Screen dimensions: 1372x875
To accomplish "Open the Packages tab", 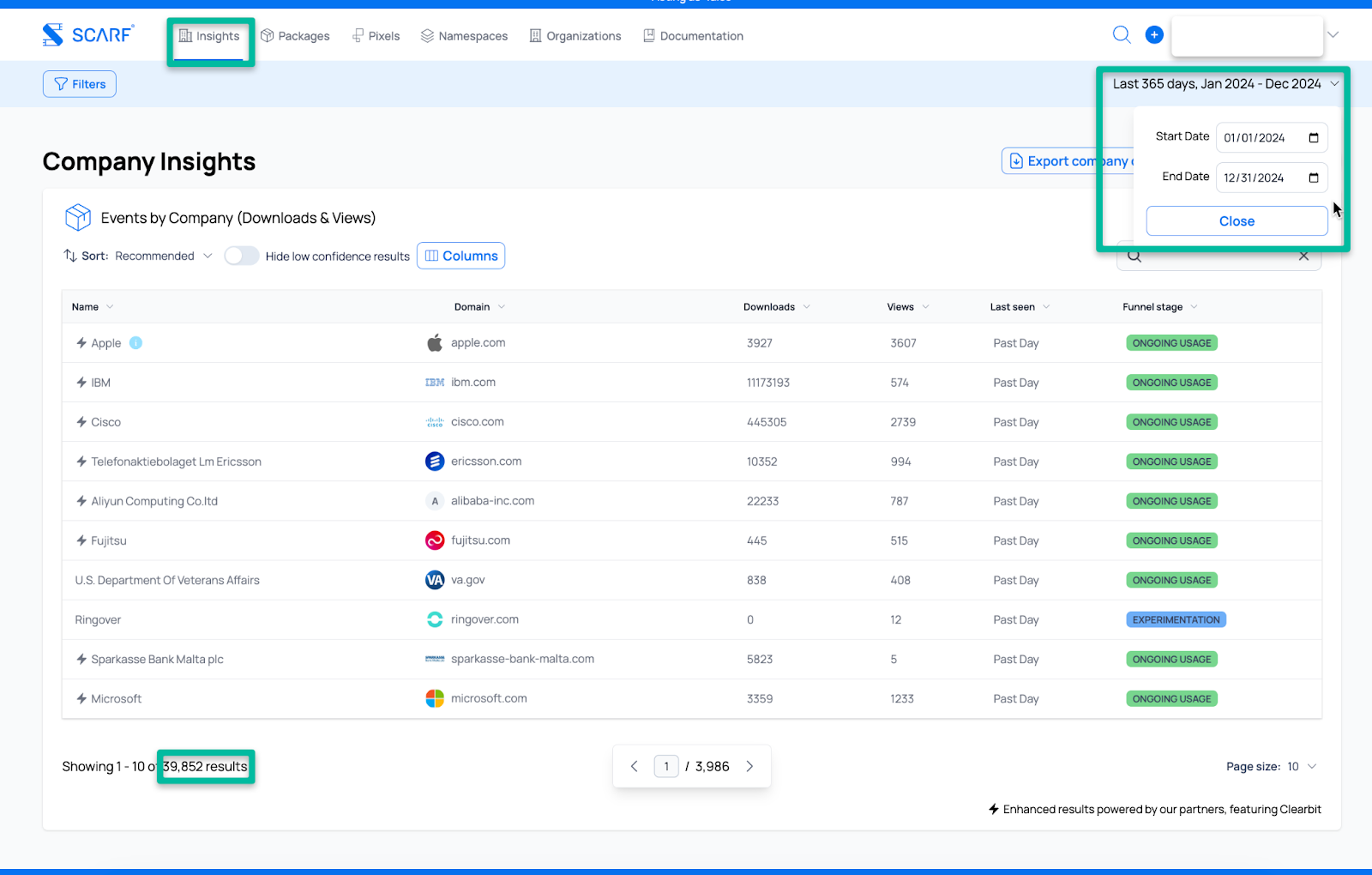I will coord(295,36).
